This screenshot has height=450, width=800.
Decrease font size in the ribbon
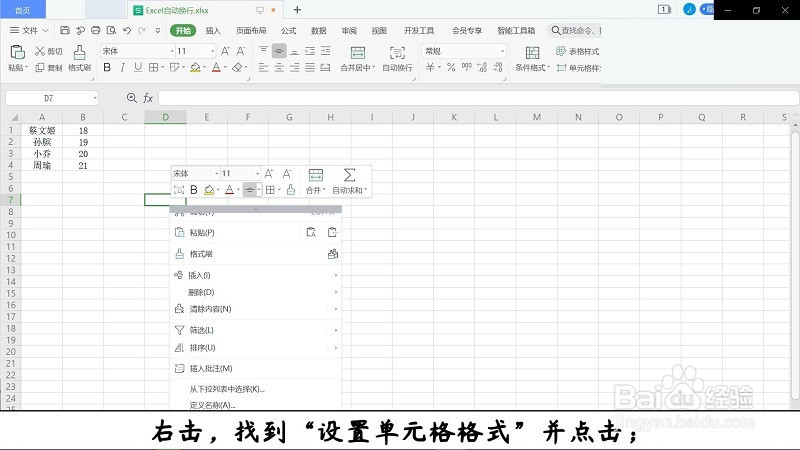tap(241, 51)
